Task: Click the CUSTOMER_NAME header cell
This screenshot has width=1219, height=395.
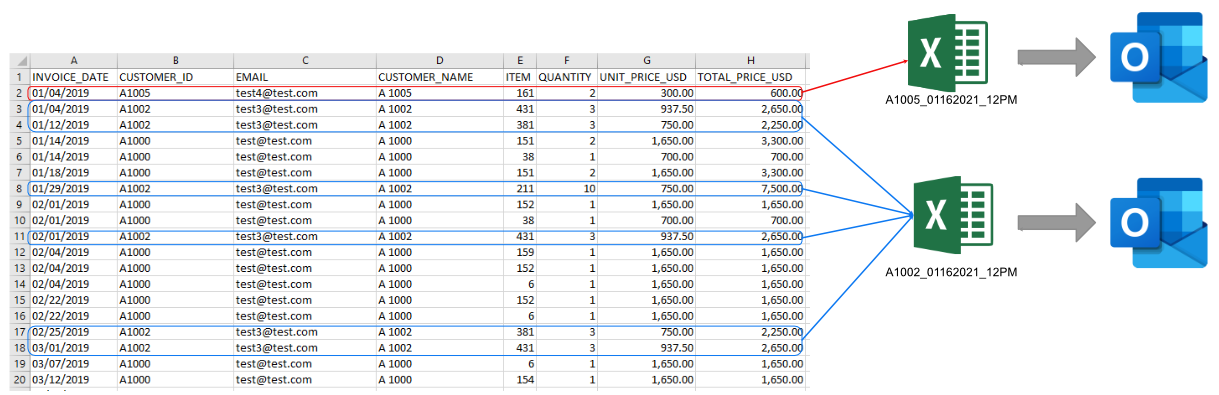Action: (439, 76)
